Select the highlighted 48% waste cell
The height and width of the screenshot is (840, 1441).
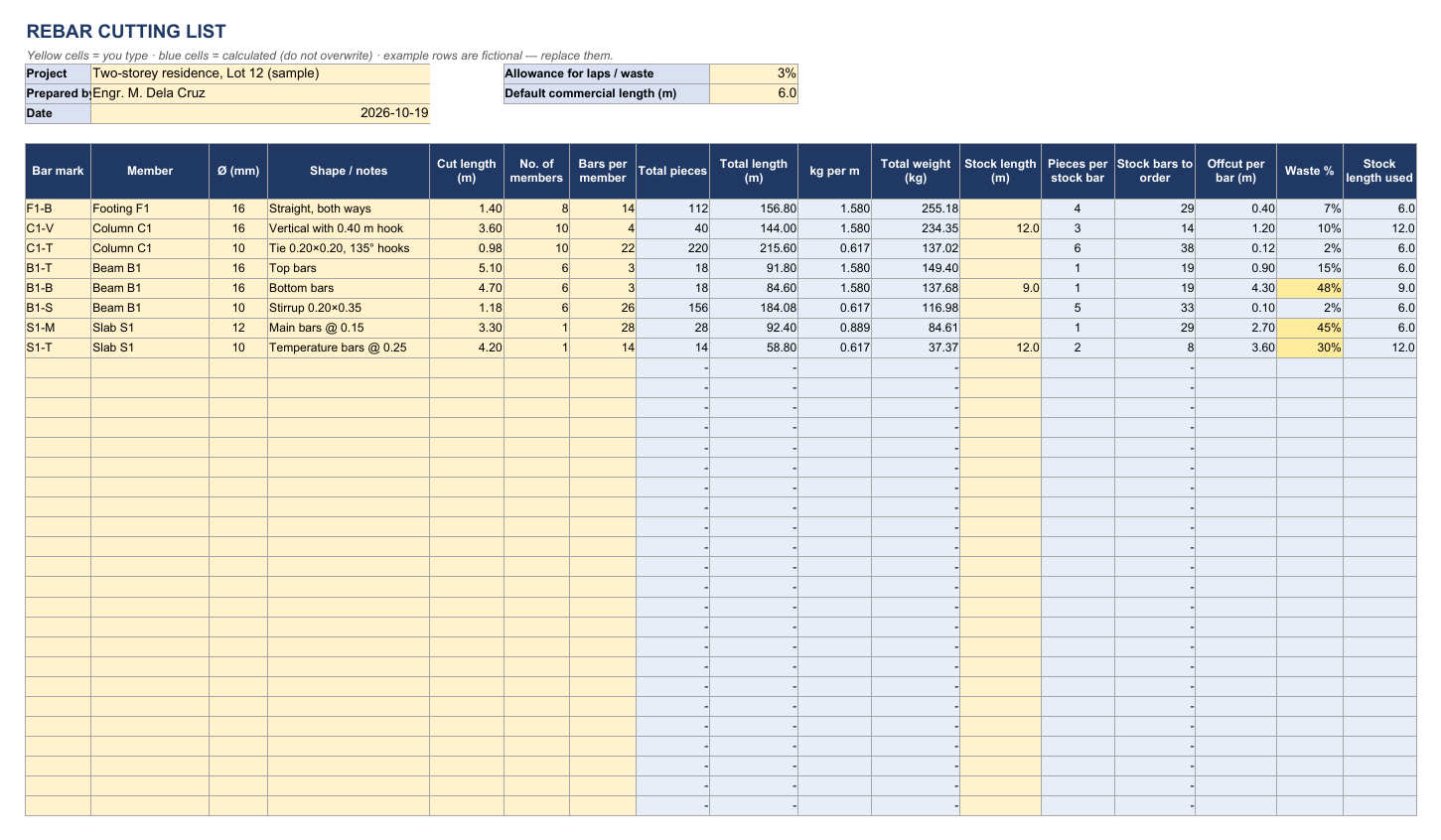pos(1309,288)
